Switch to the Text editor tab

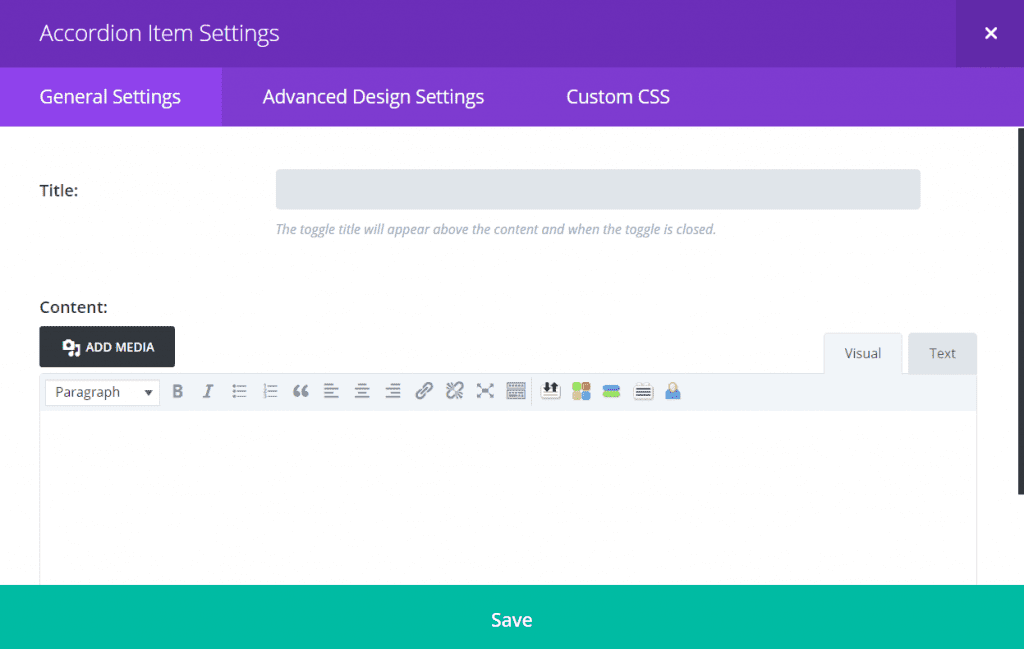(x=941, y=353)
